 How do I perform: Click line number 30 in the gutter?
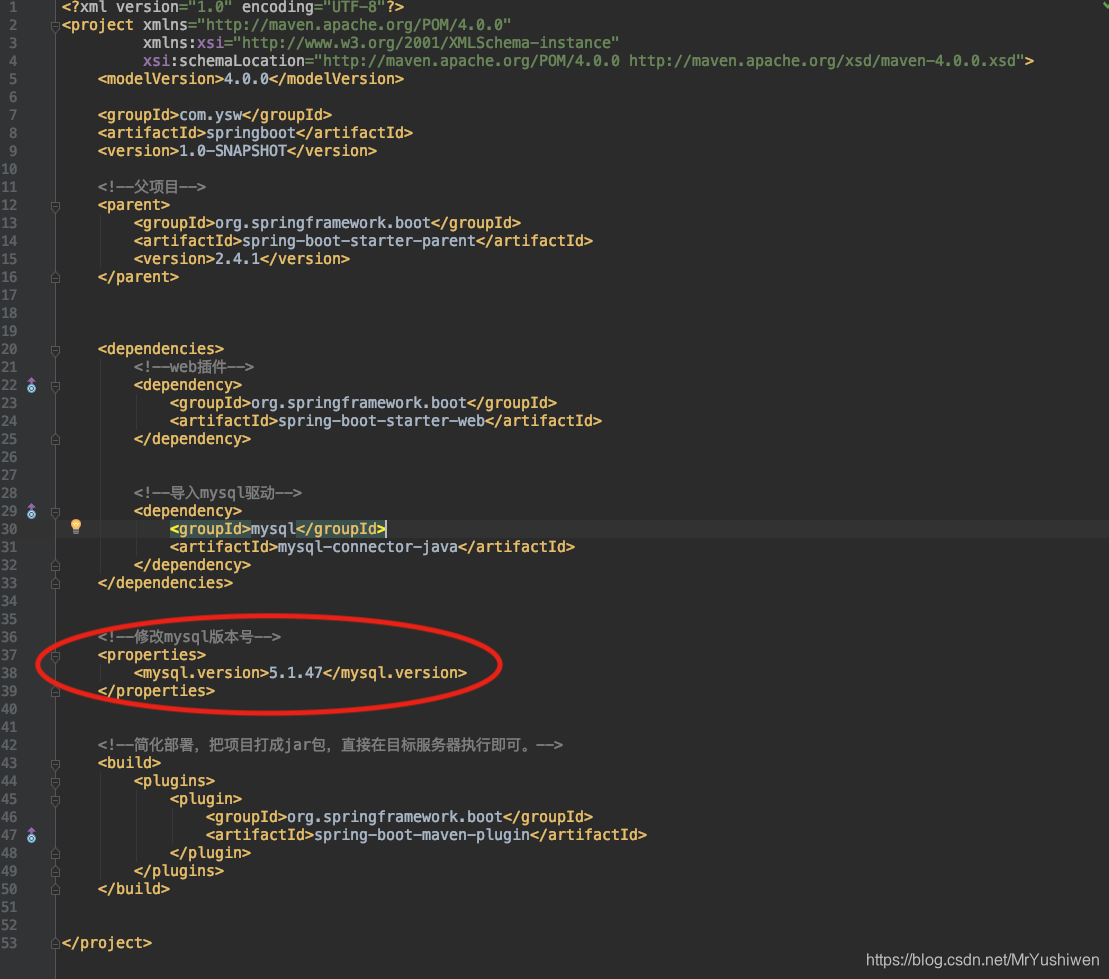pyautogui.click(x=9, y=528)
